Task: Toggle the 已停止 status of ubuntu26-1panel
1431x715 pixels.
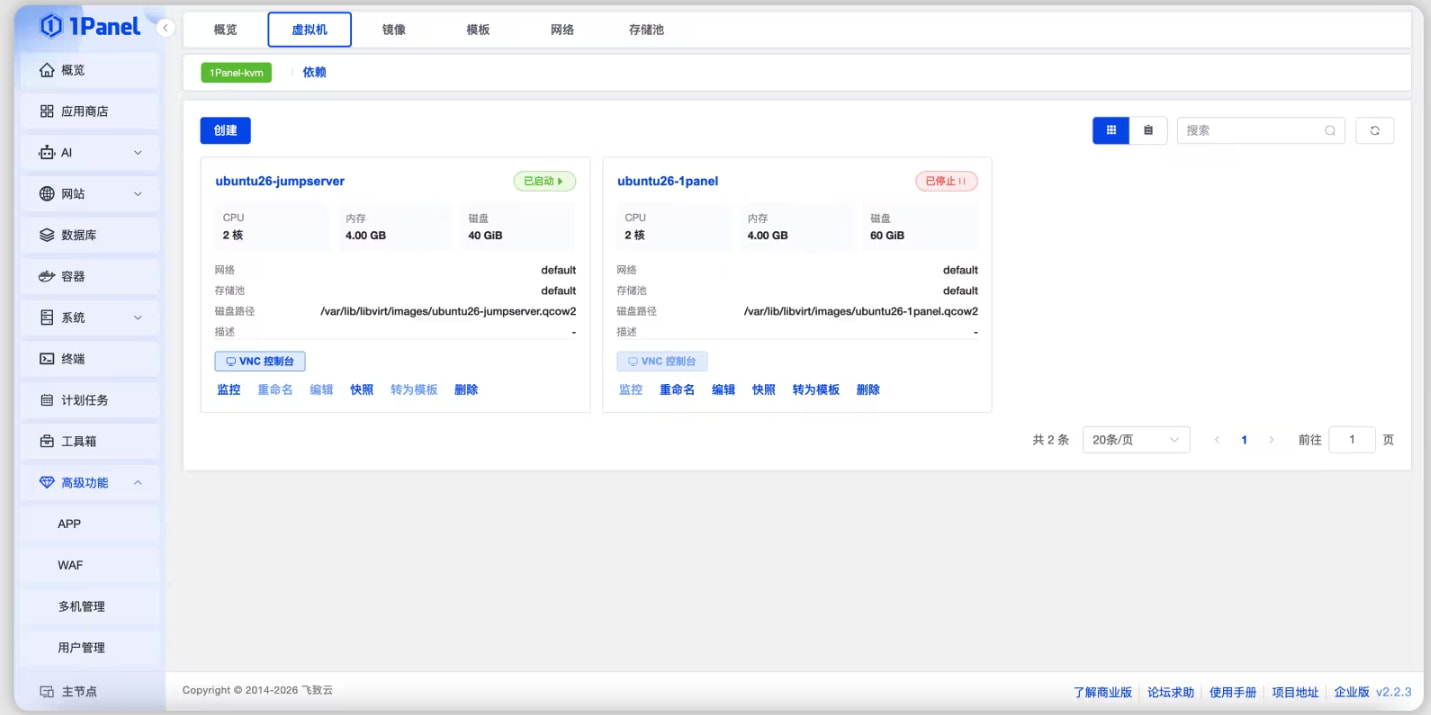Action: pos(946,181)
